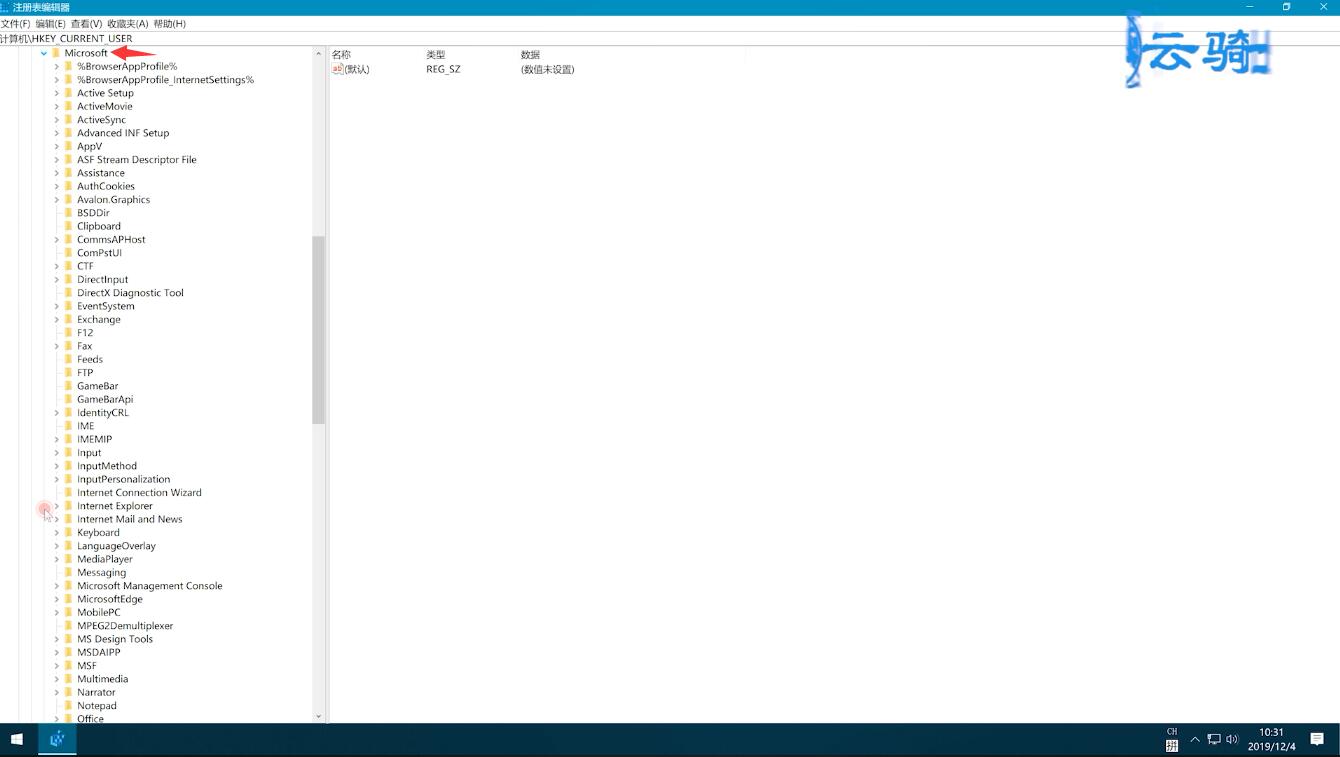1340x757 pixels.
Task: Expand the ActiveMovie key arrow
Action: tap(56, 106)
